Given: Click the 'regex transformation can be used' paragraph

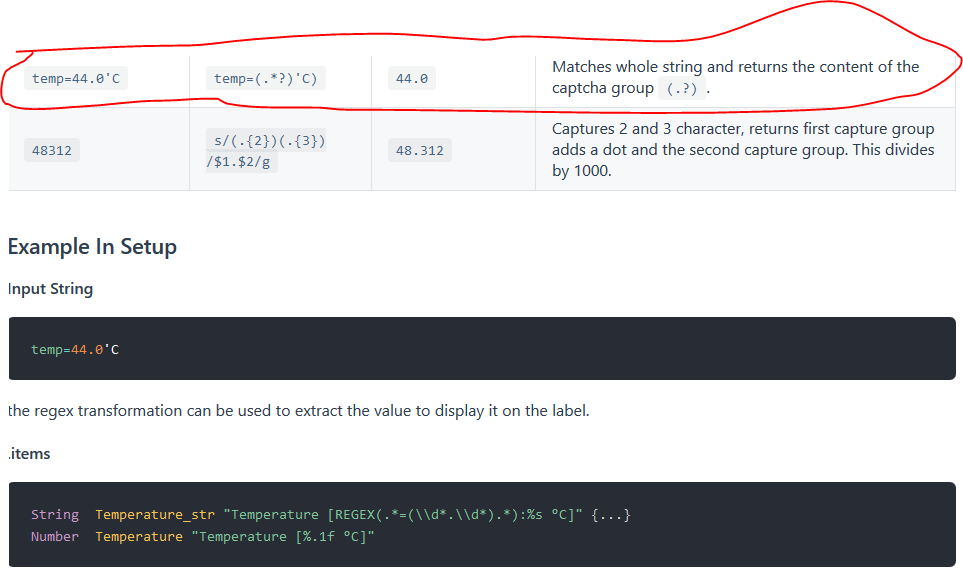Looking at the screenshot, I should point(298,411).
